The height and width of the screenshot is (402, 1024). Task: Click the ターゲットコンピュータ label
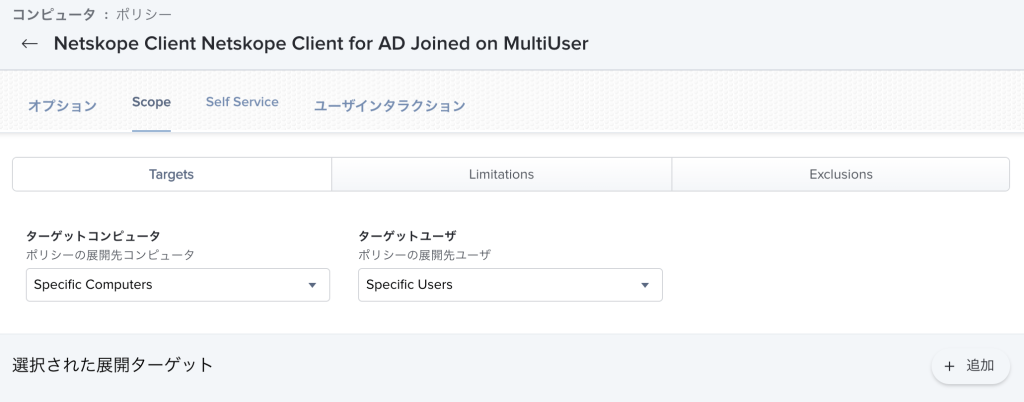(x=93, y=236)
